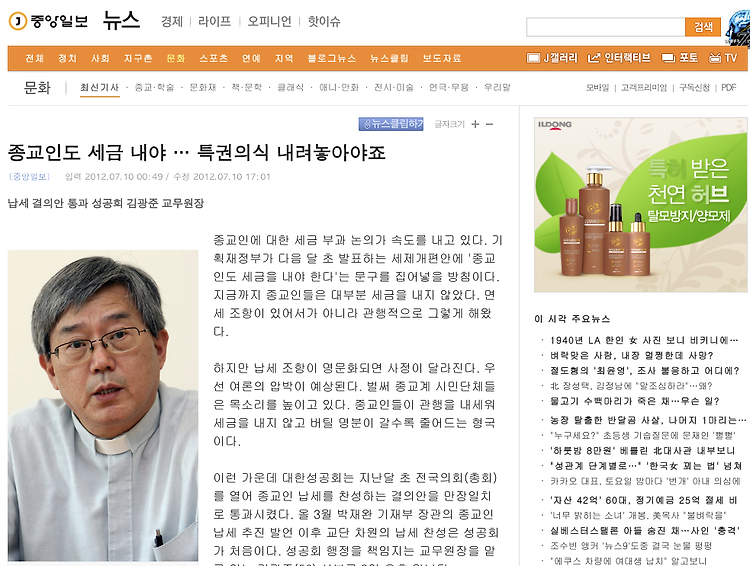The image size is (750, 566).
Task: Select 연예 in orange navigation bar
Action: [x=251, y=58]
